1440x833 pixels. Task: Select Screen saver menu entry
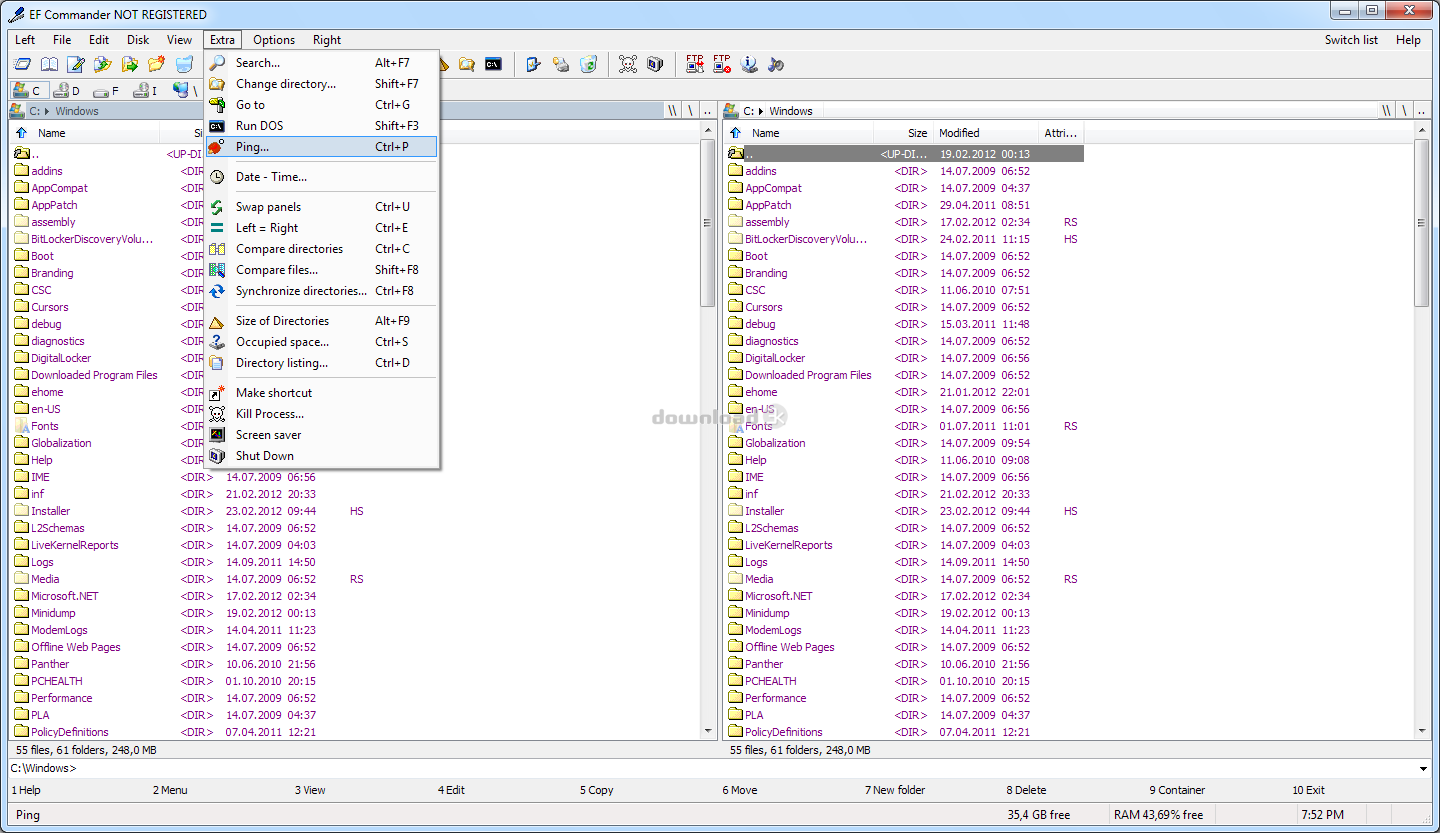[x=322, y=435]
